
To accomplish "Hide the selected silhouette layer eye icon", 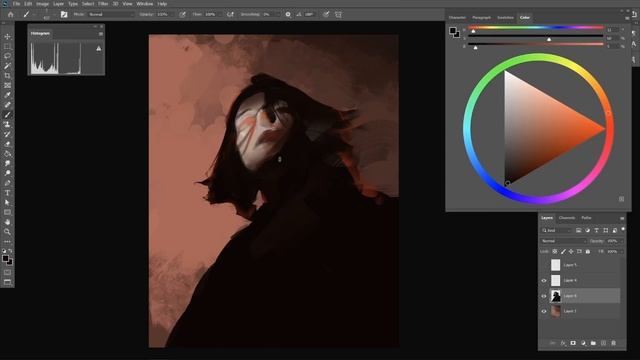I will pos(544,296).
